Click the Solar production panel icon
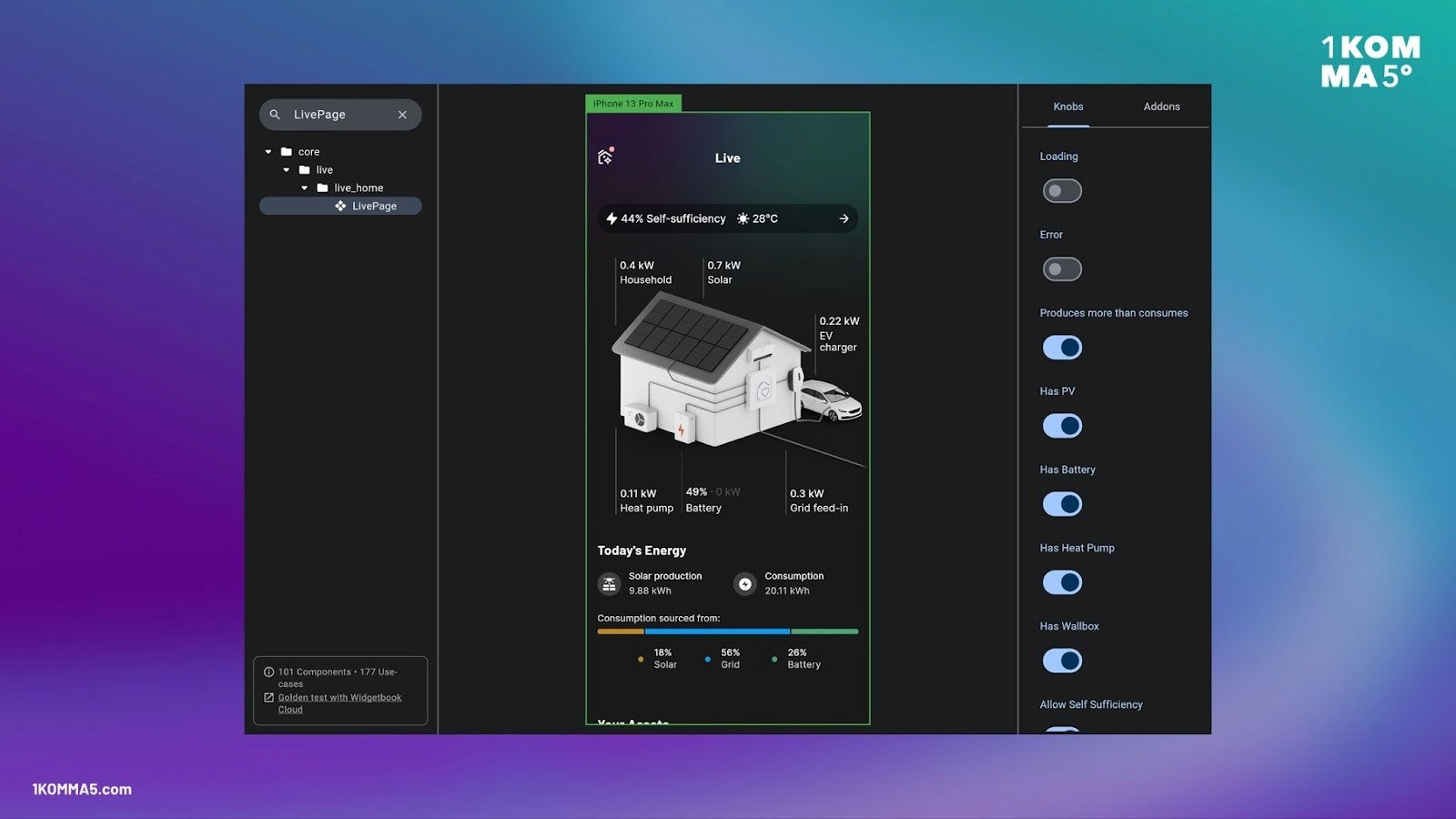The width and height of the screenshot is (1456, 819). pos(608,583)
